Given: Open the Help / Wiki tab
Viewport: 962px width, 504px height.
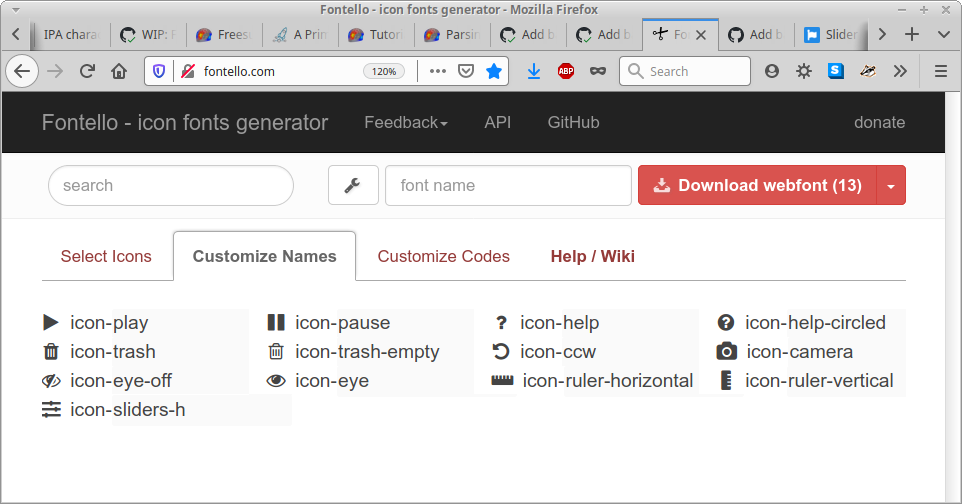Looking at the screenshot, I should 593,257.
